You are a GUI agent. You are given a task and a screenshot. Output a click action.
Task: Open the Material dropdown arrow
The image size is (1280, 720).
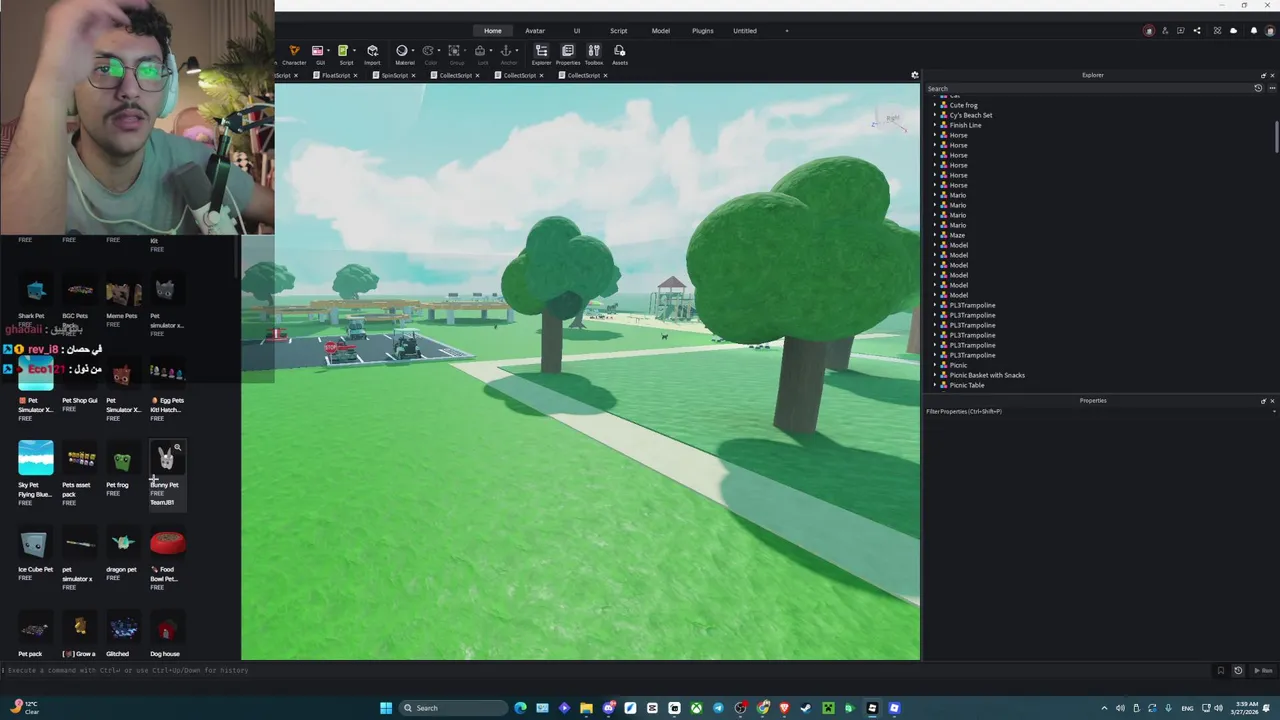412,50
